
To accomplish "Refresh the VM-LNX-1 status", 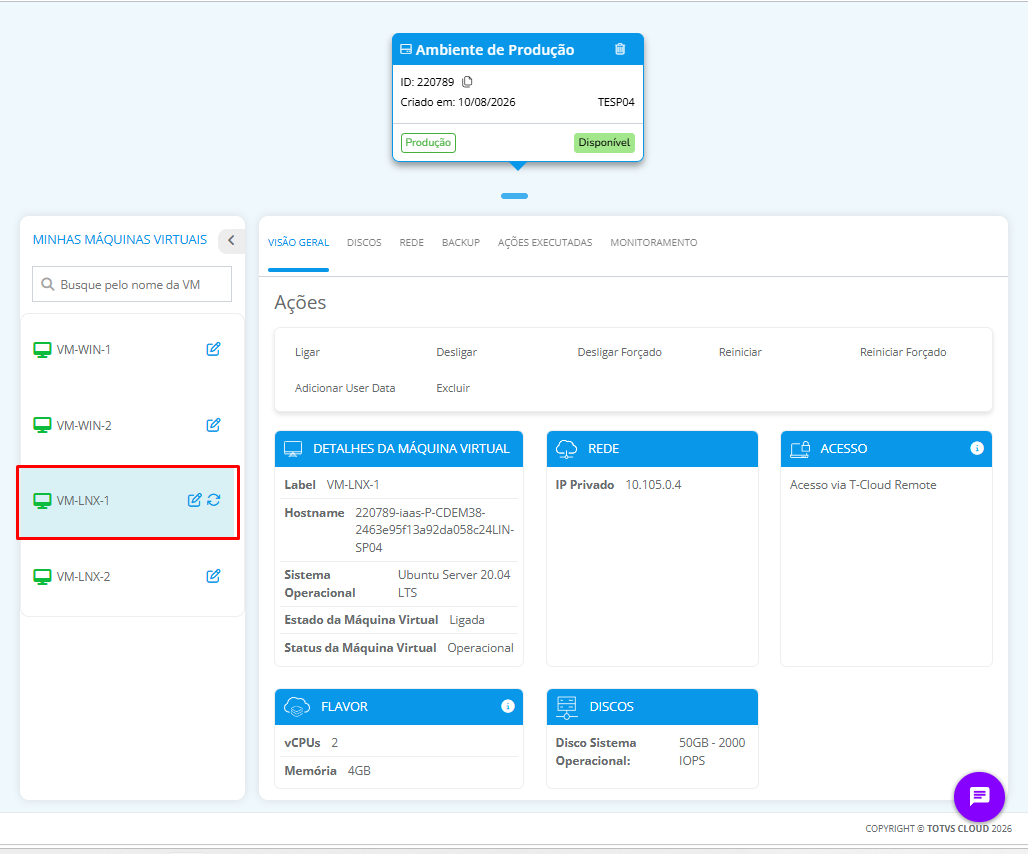I will 214,500.
